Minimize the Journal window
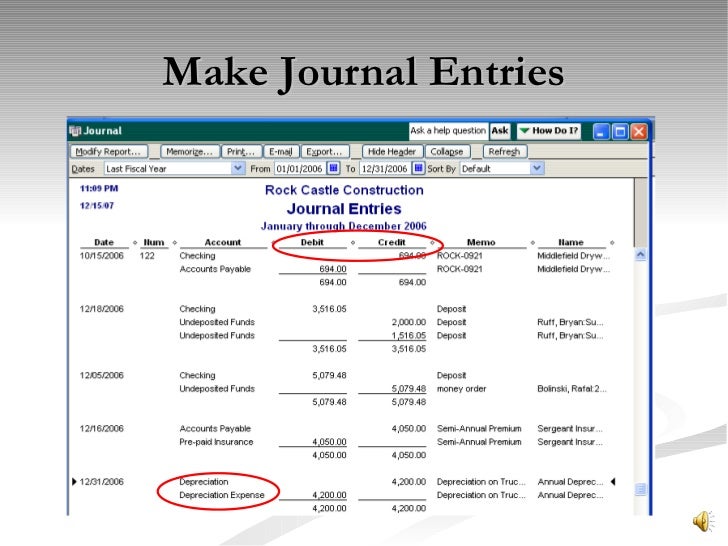Image resolution: width=728 pixels, height=546 pixels. point(601,132)
